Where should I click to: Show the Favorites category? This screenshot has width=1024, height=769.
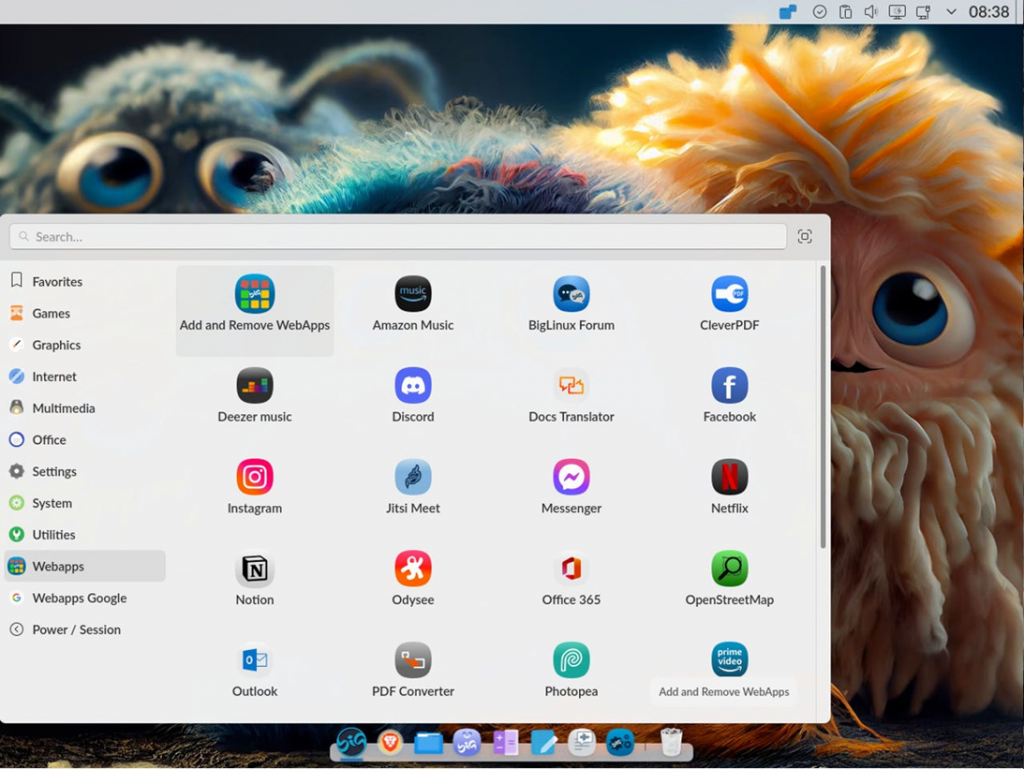57,282
